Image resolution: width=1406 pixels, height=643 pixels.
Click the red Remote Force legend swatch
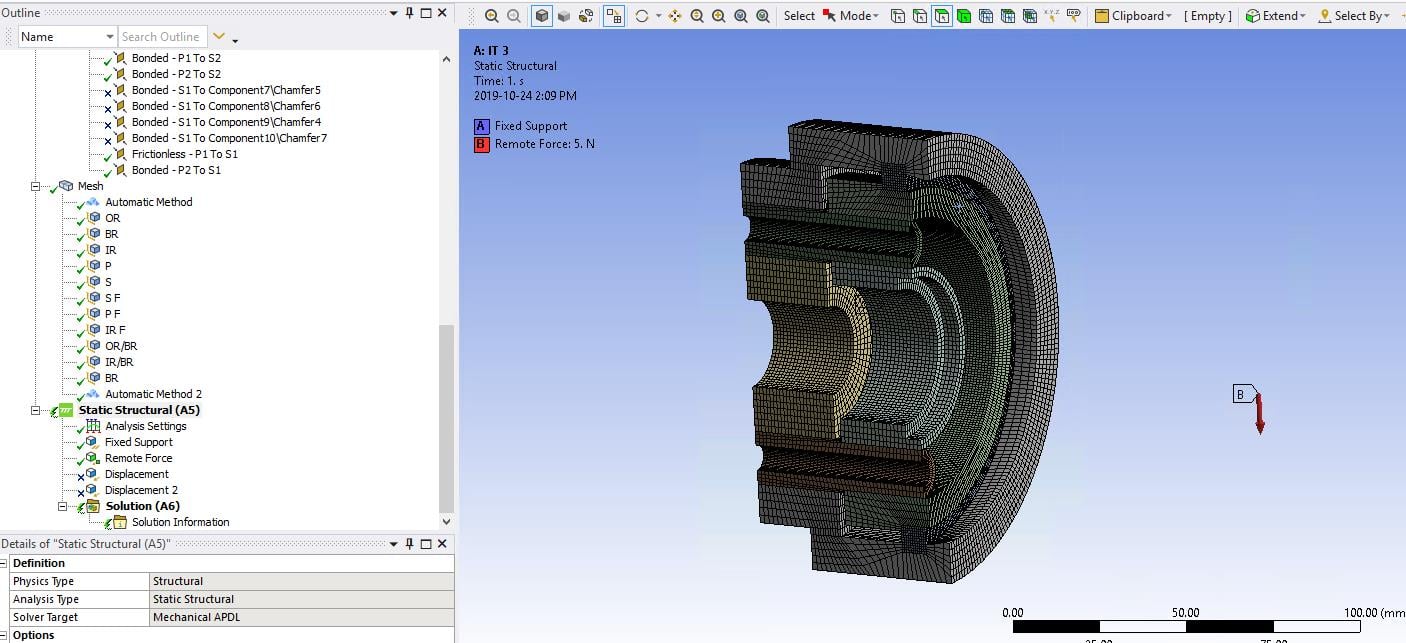coord(482,144)
